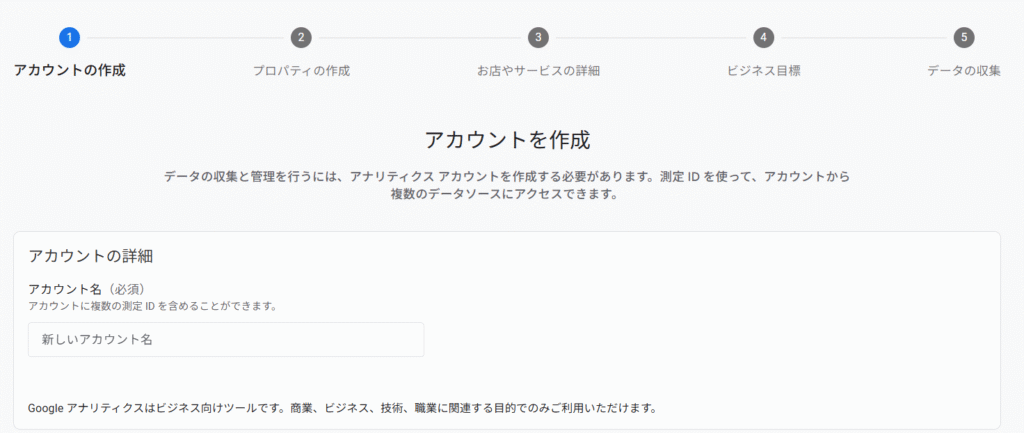Select the データの収集 step label
Screen dimensions: 1024x433
964,71
